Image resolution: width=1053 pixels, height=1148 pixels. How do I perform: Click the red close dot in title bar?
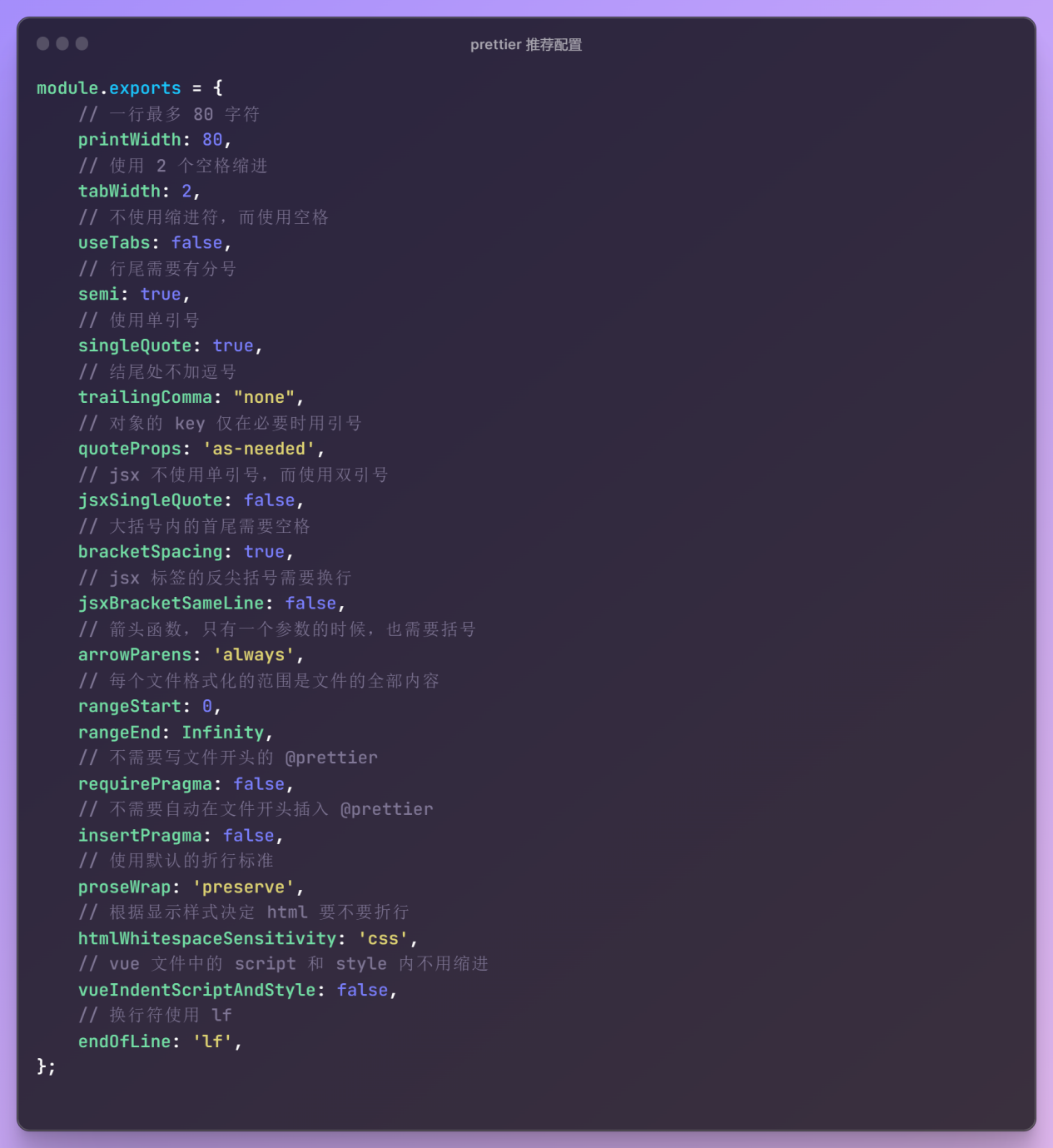(43, 43)
